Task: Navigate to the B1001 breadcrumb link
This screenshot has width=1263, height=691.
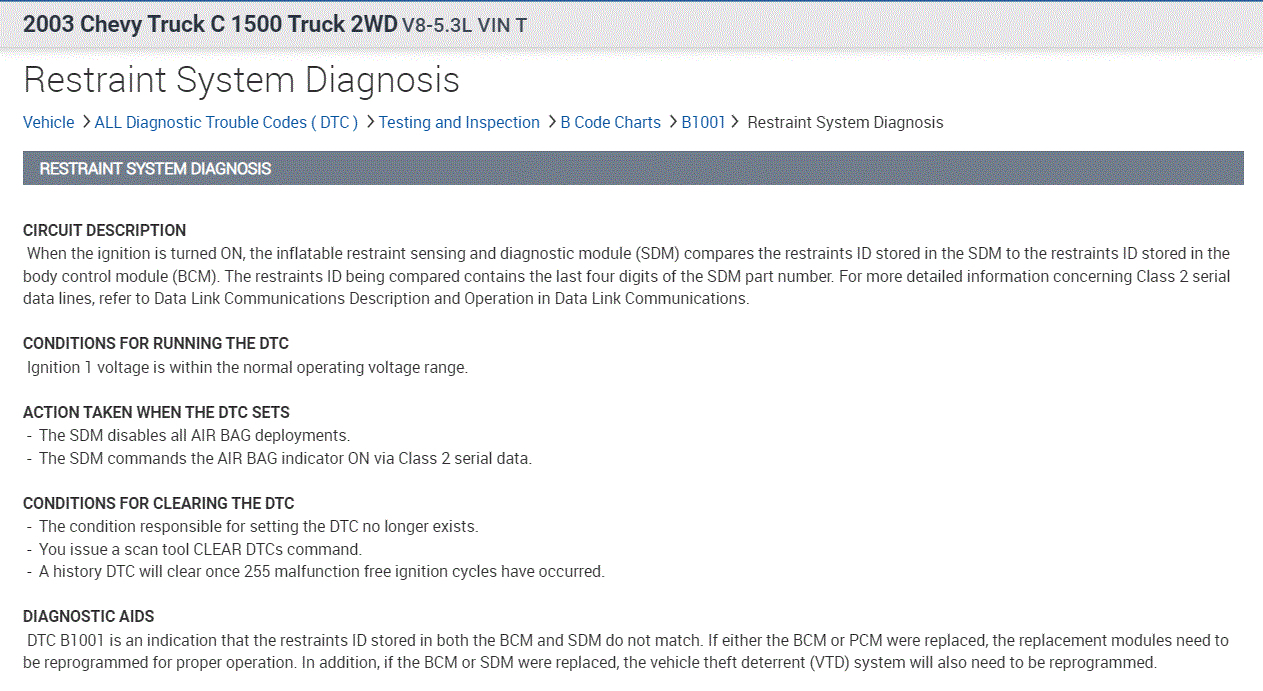Action: pyautogui.click(x=703, y=122)
